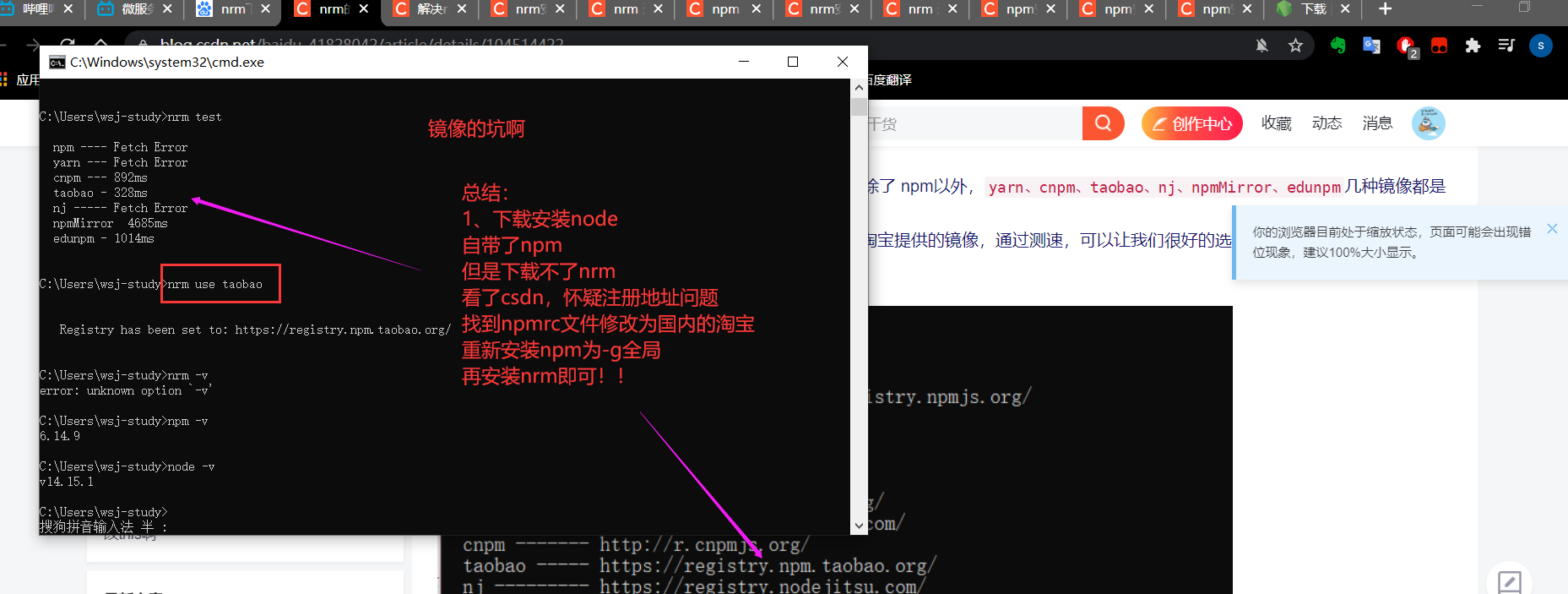Click 'nrm test' command line in cmd
Viewport: 1568px width, 594px height.
coord(131,117)
